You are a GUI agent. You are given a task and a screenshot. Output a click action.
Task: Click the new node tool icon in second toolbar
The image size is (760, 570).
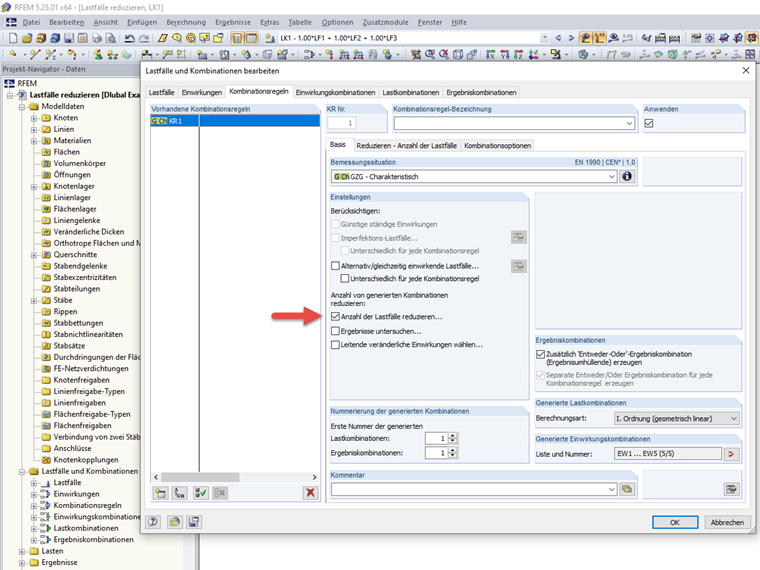click(x=13, y=55)
